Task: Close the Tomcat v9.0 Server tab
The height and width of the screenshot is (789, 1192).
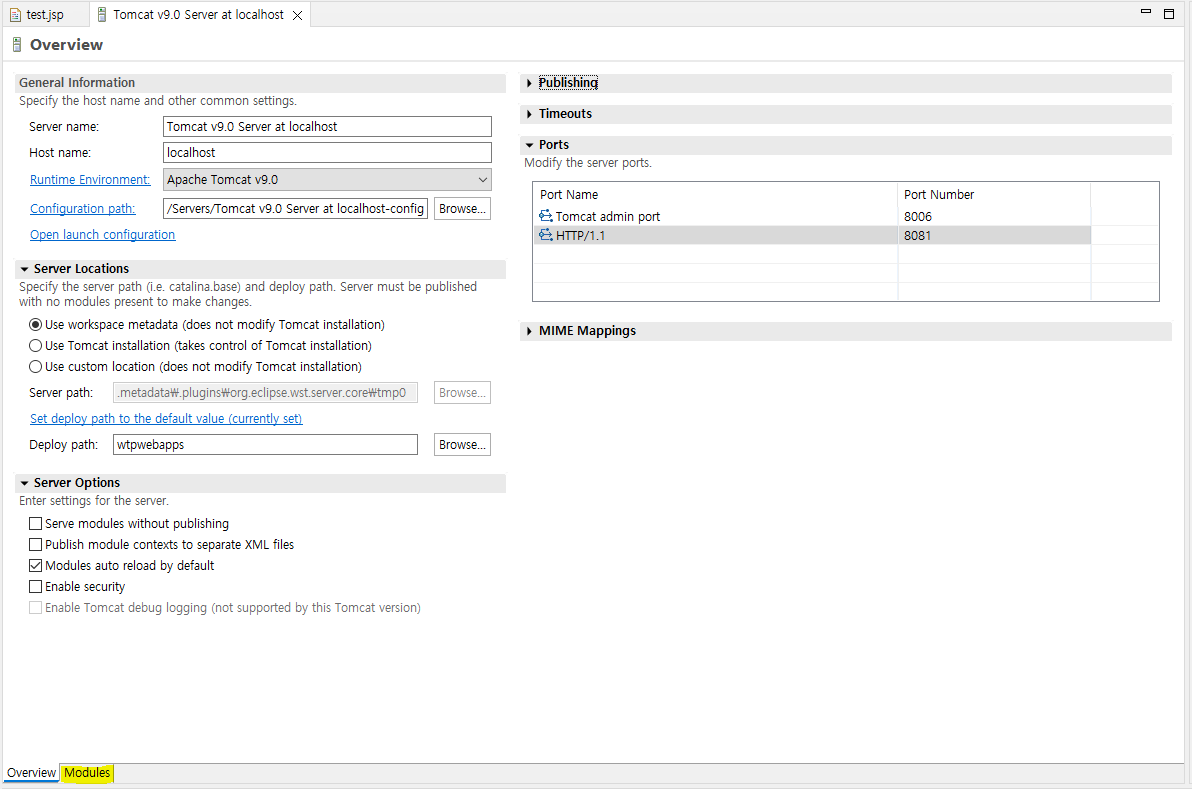Action: (x=298, y=15)
